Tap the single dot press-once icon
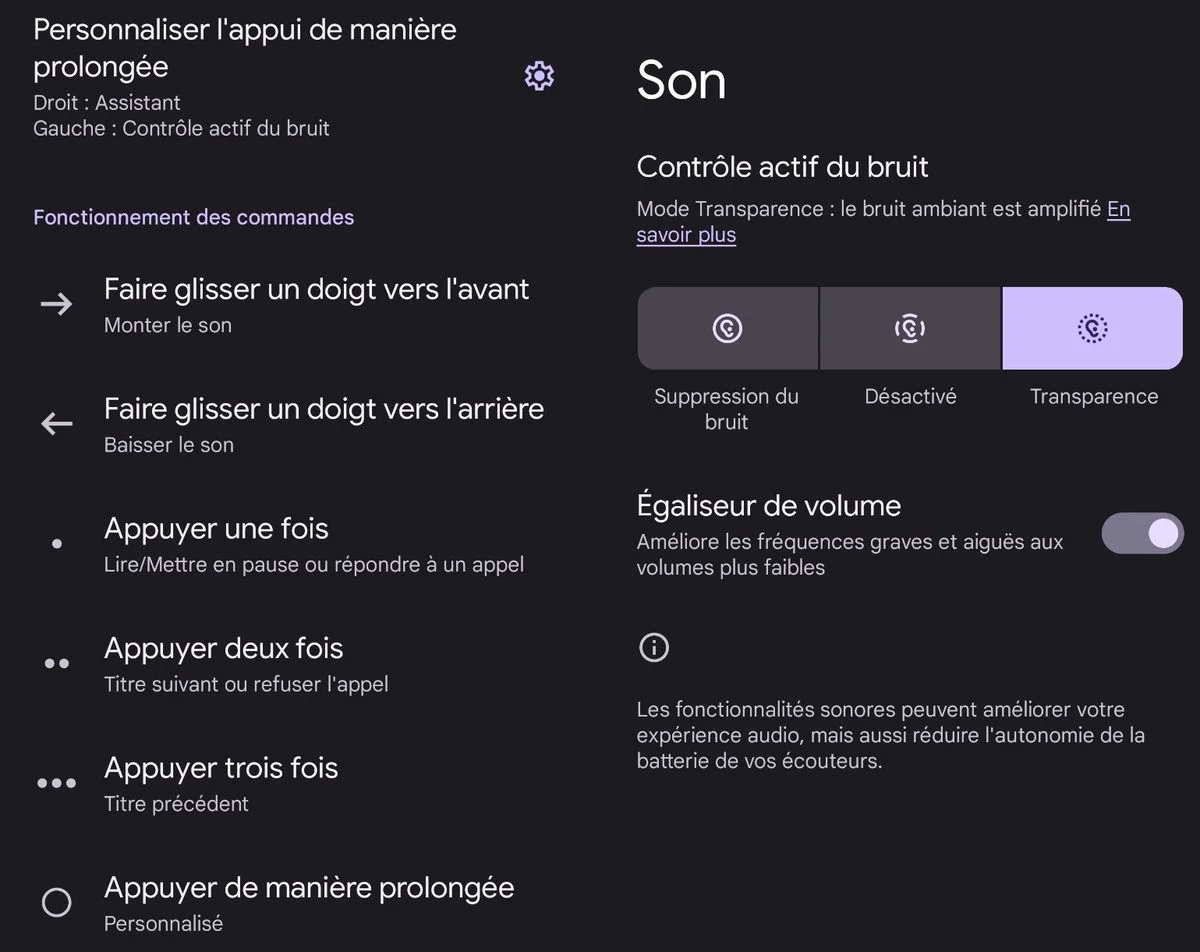Viewport: 1200px width, 952px height. tap(57, 544)
